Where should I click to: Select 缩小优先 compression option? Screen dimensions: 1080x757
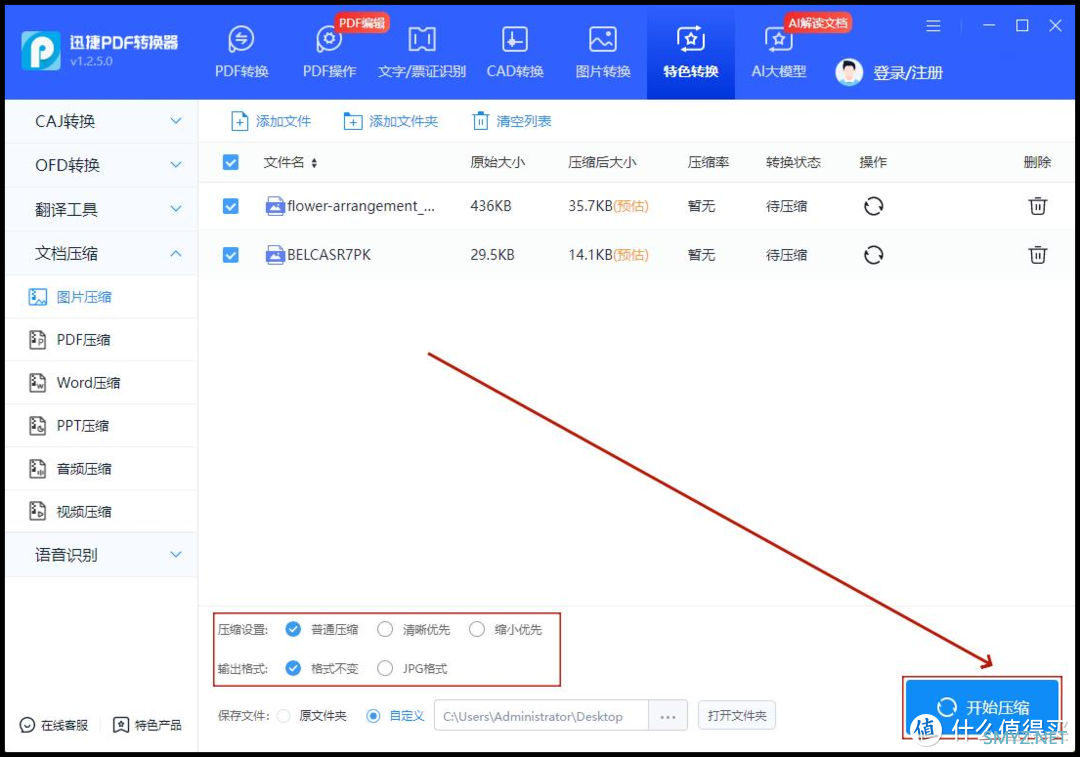477,629
